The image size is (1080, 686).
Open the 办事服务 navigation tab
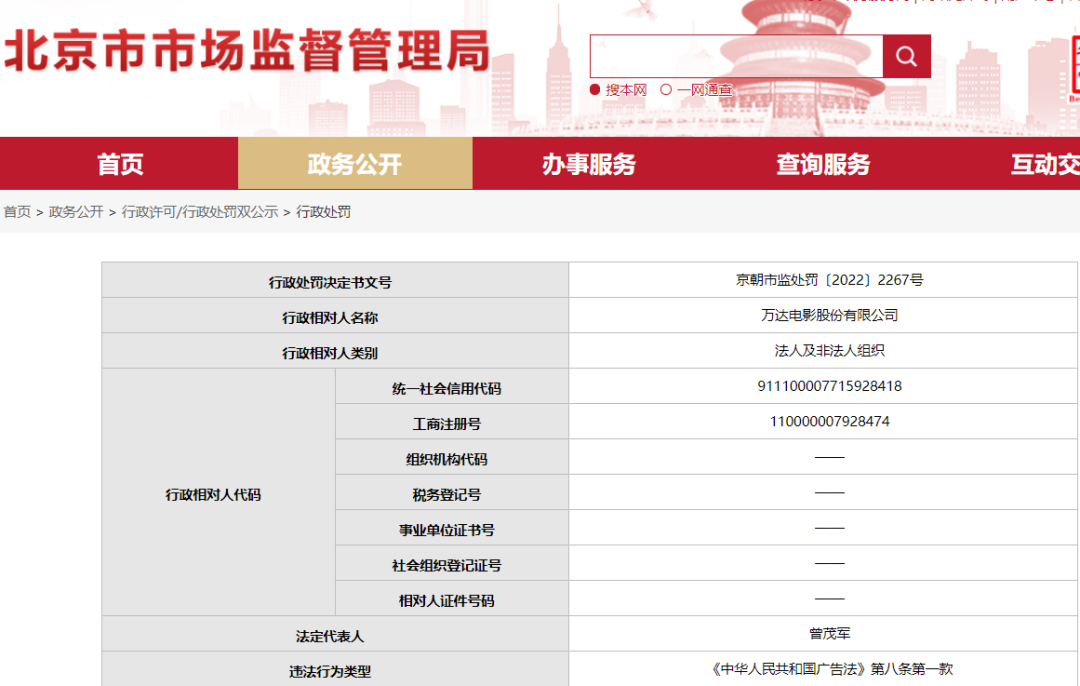(x=589, y=163)
